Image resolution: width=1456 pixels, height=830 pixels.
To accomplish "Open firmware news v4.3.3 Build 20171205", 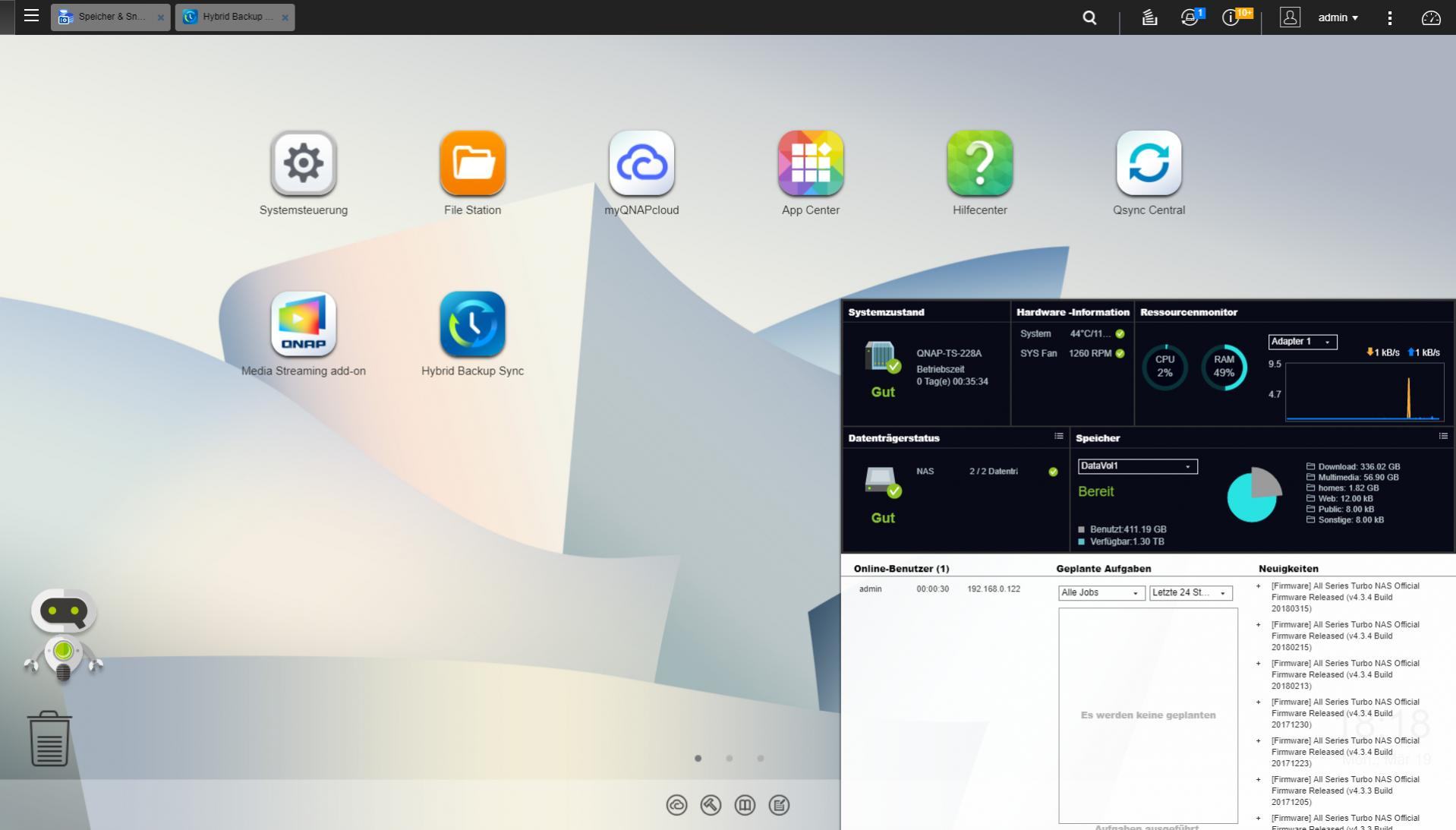I will (x=1345, y=791).
